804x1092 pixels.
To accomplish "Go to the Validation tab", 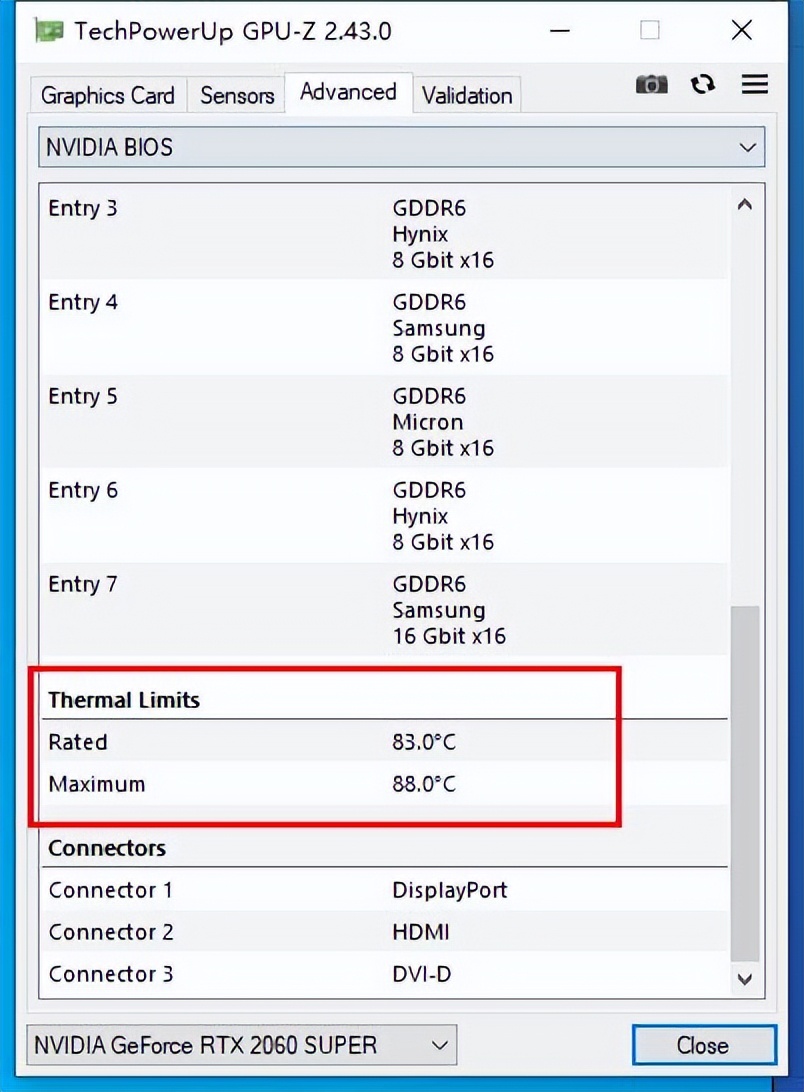I will pyautogui.click(x=467, y=95).
